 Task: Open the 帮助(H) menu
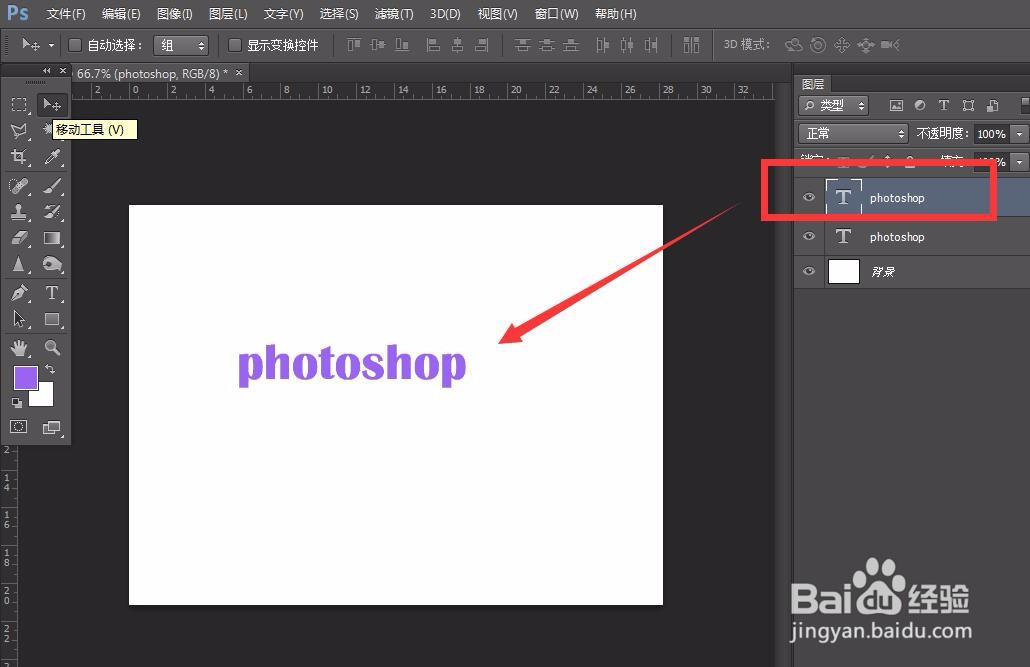[x=616, y=14]
